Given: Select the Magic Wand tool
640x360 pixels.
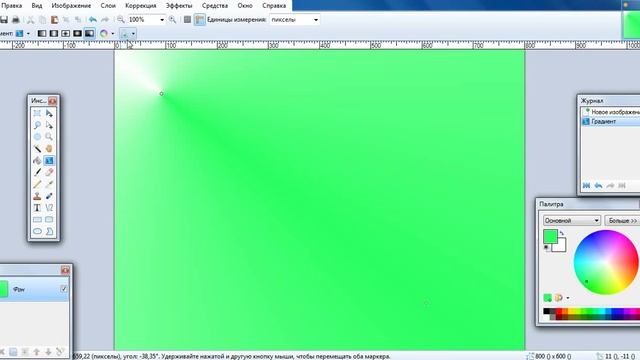Looking at the screenshot, I should 37,149.
